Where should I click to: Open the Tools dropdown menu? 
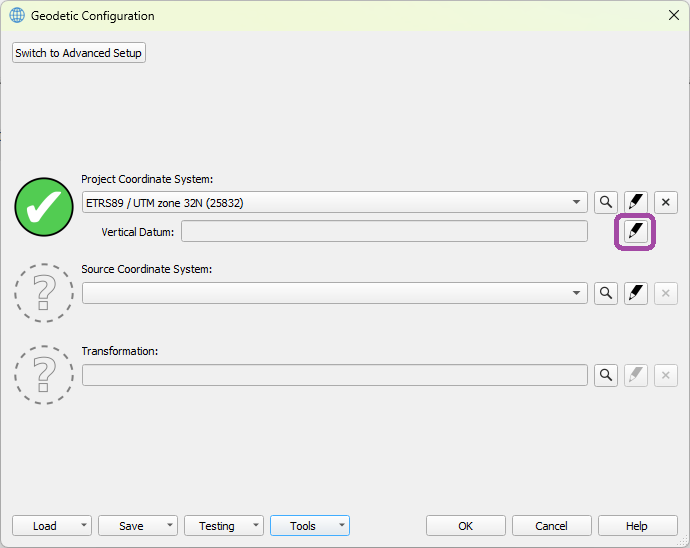[342, 526]
